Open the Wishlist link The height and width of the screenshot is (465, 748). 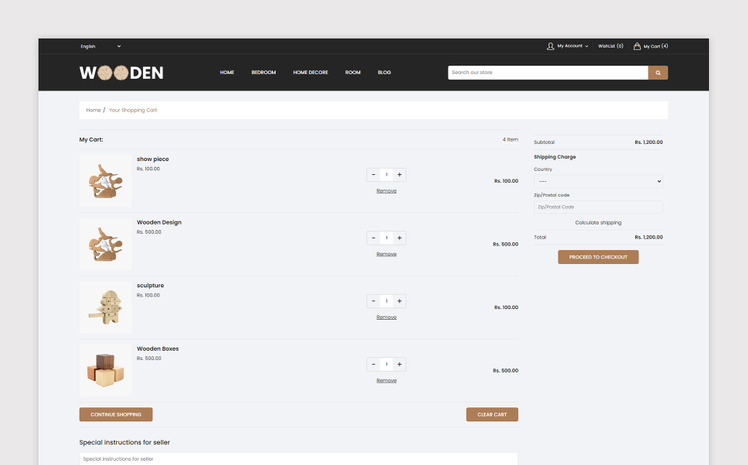click(x=611, y=46)
